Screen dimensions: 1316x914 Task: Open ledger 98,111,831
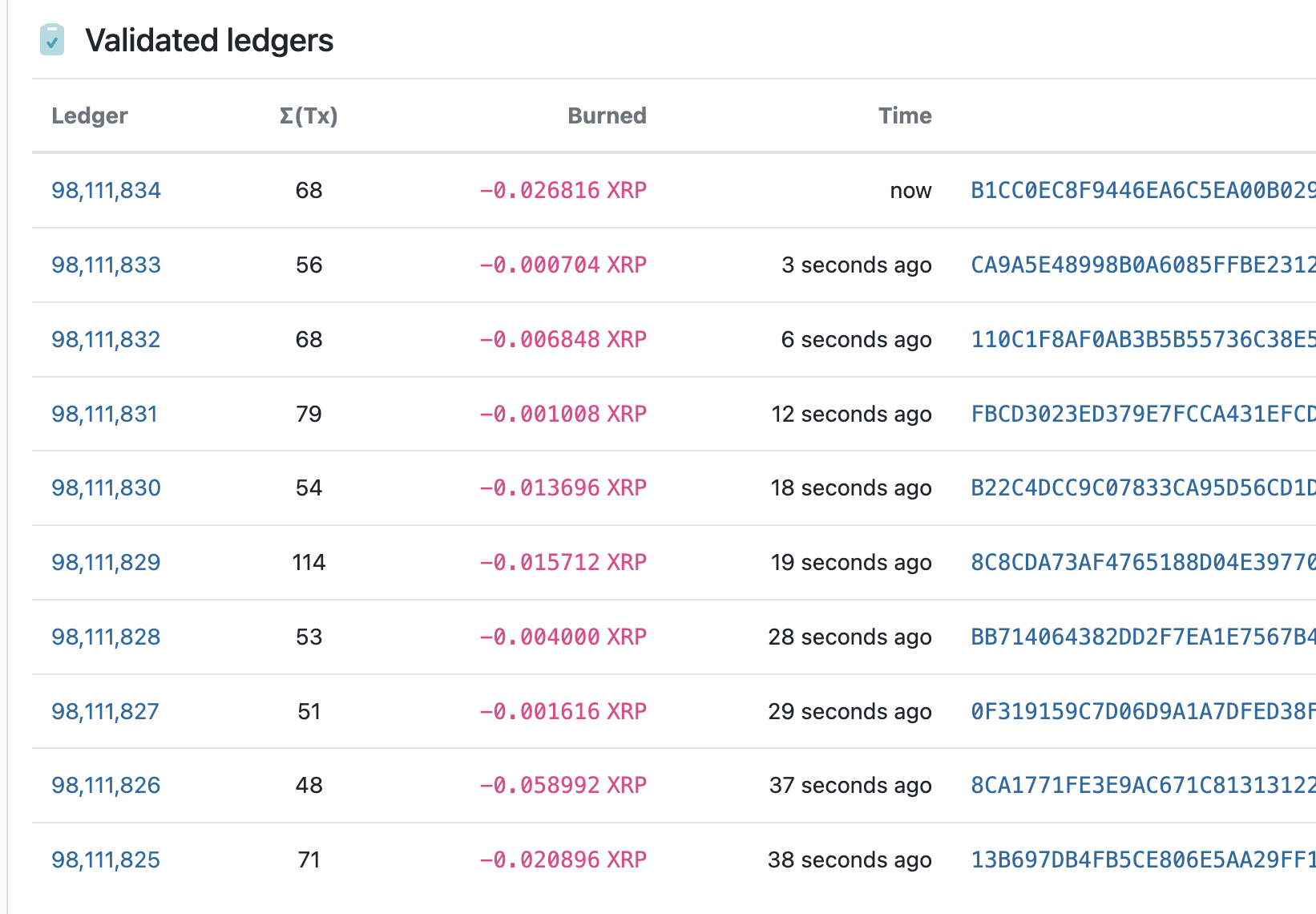pos(104,415)
